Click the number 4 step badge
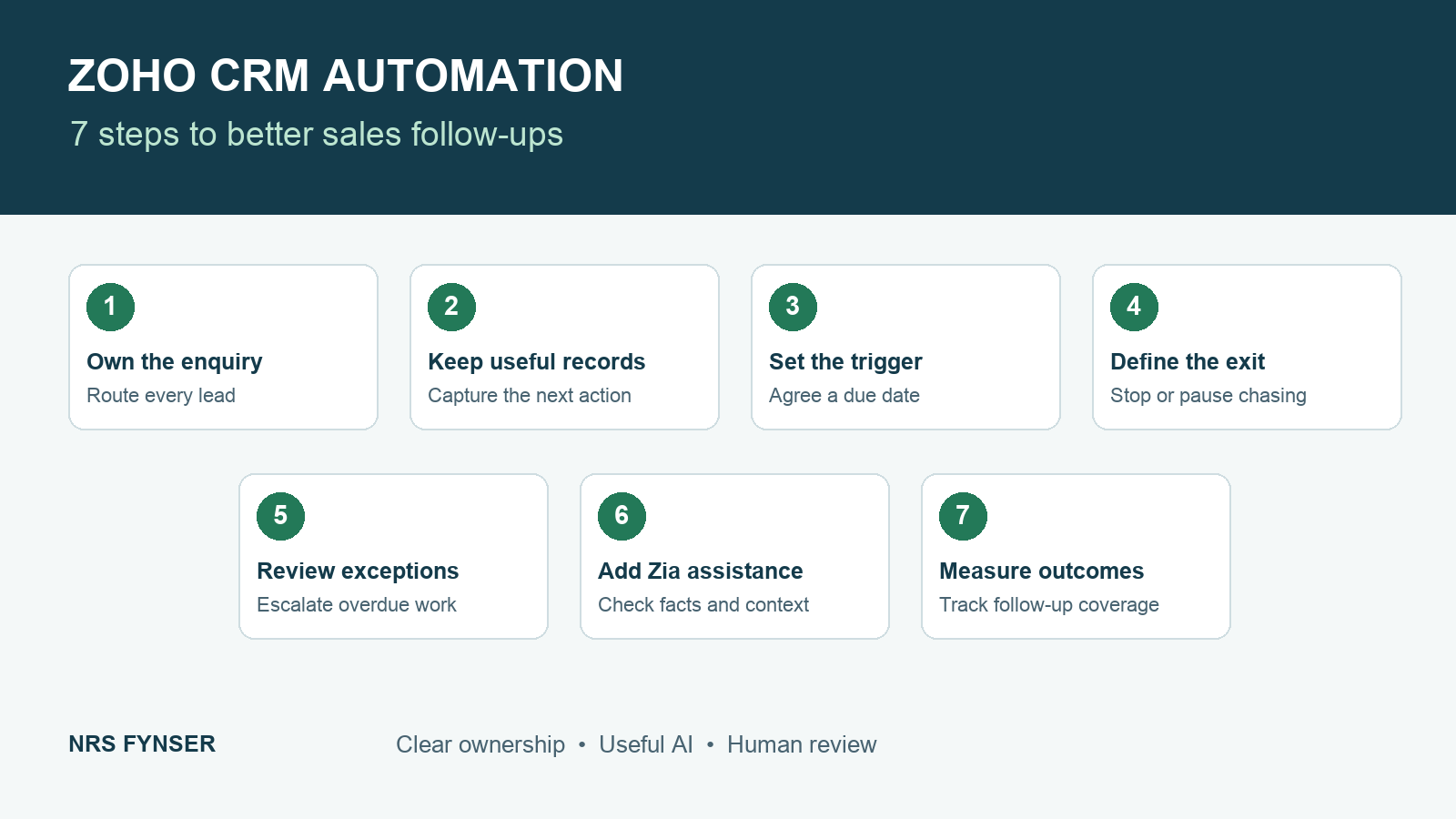Image resolution: width=1456 pixels, height=819 pixels. click(x=1134, y=307)
